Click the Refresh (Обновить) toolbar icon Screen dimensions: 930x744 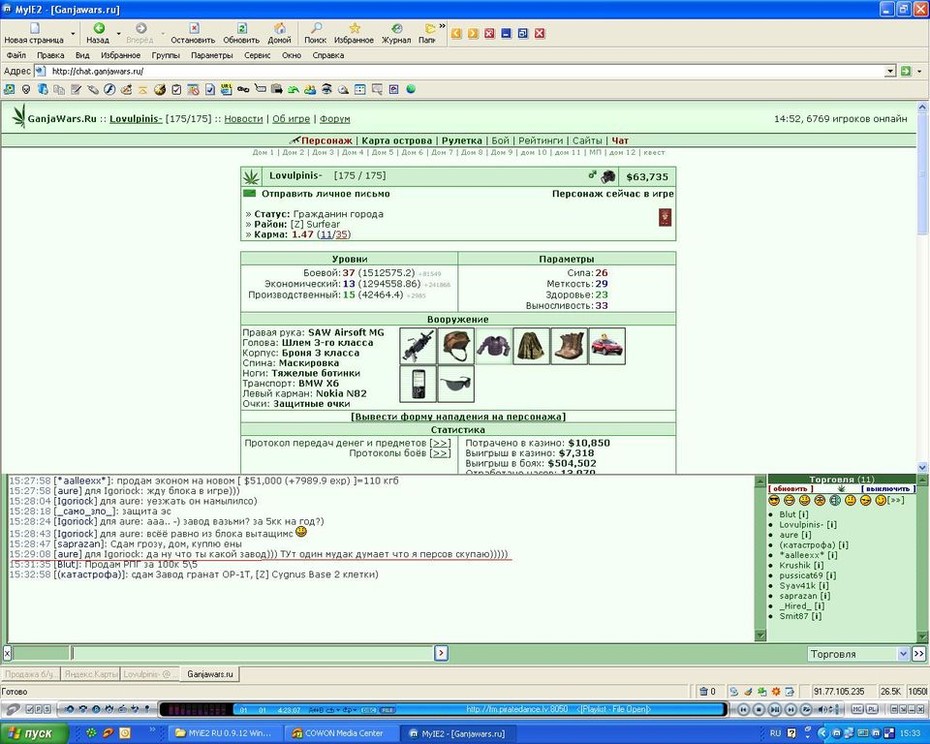click(x=241, y=28)
